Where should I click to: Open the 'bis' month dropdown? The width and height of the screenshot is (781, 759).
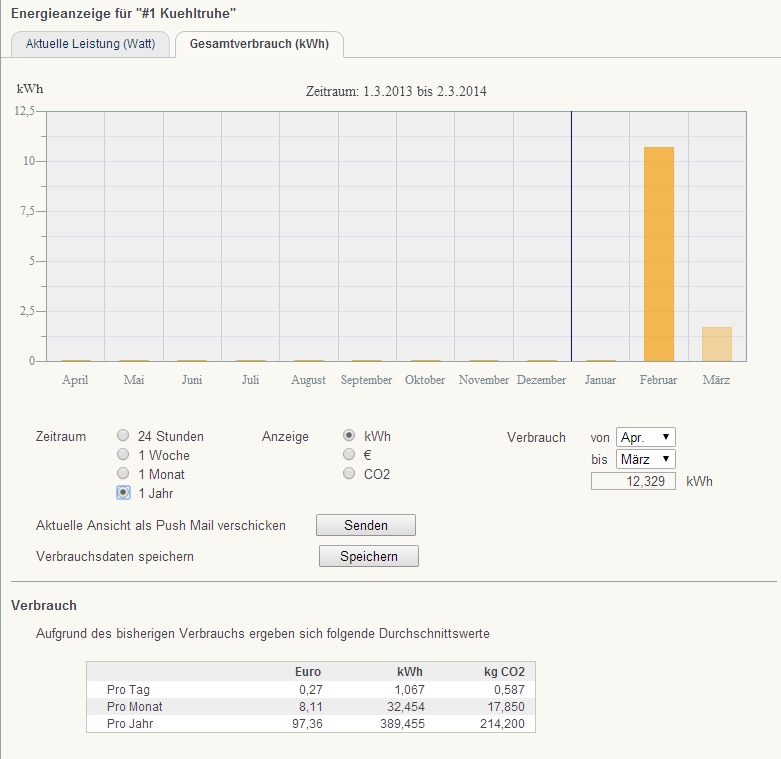[646, 459]
